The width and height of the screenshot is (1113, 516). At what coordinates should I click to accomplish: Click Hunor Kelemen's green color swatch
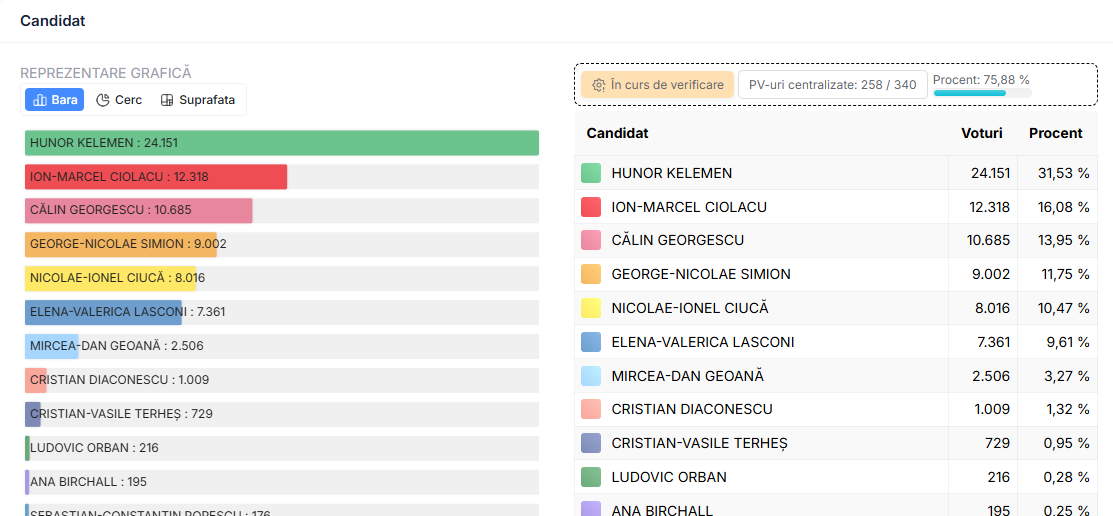pyautogui.click(x=591, y=173)
